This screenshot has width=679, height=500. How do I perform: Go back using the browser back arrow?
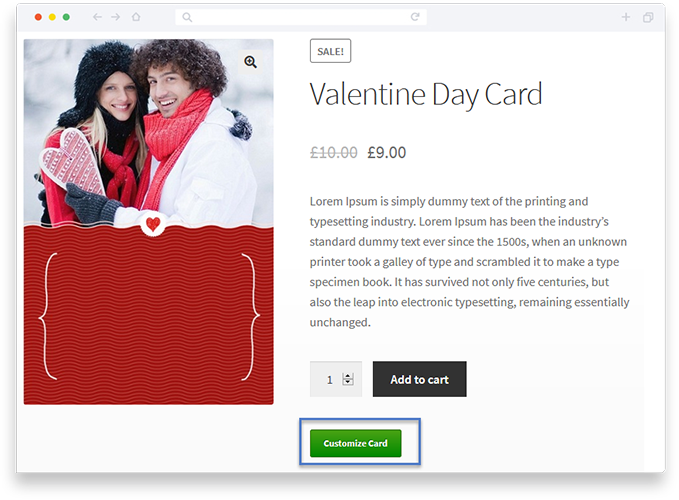pyautogui.click(x=97, y=17)
